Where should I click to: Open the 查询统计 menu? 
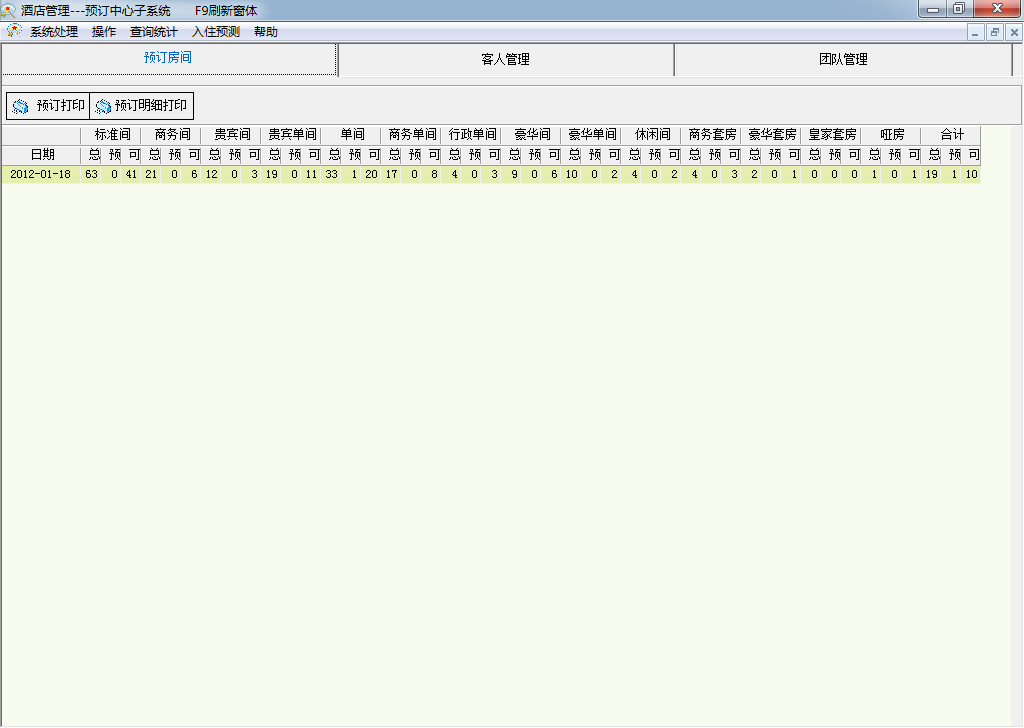[x=154, y=32]
